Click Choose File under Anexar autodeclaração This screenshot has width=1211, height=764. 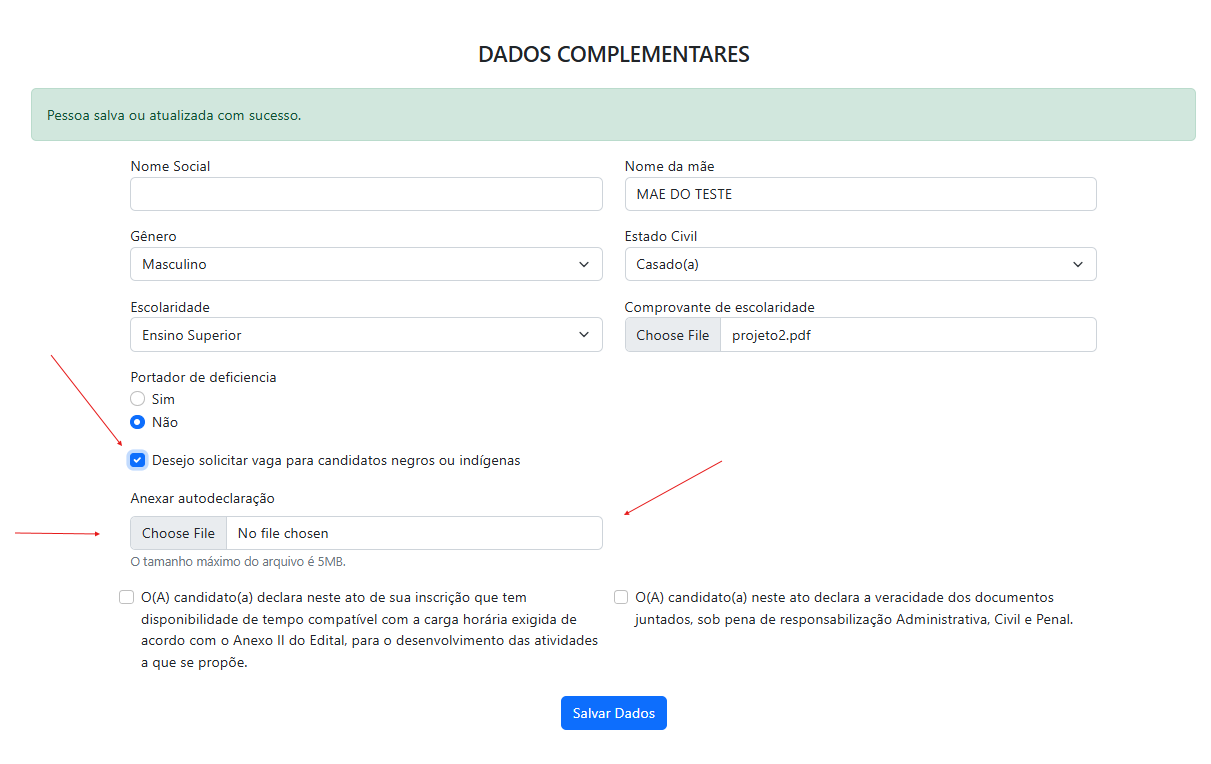click(178, 533)
